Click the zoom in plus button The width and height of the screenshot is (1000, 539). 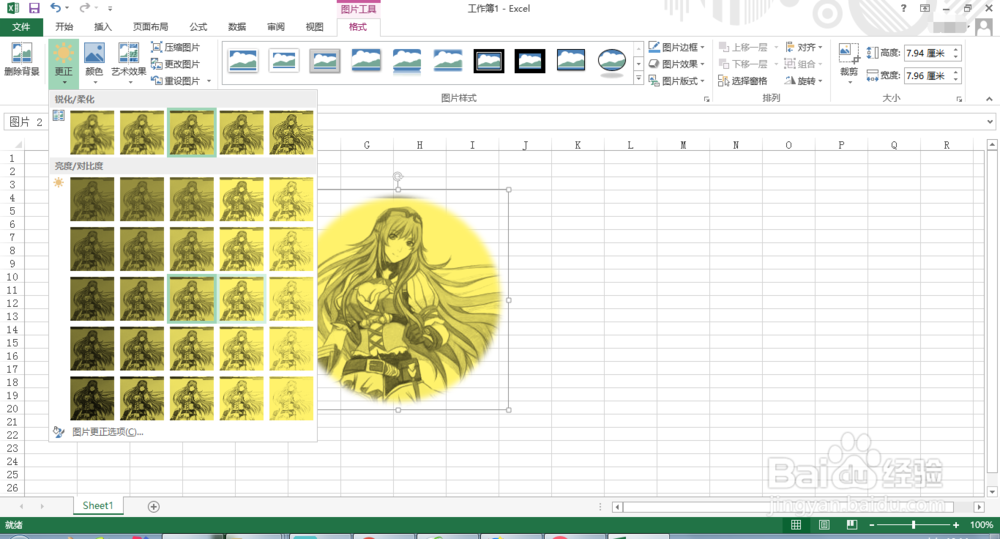click(x=956, y=525)
